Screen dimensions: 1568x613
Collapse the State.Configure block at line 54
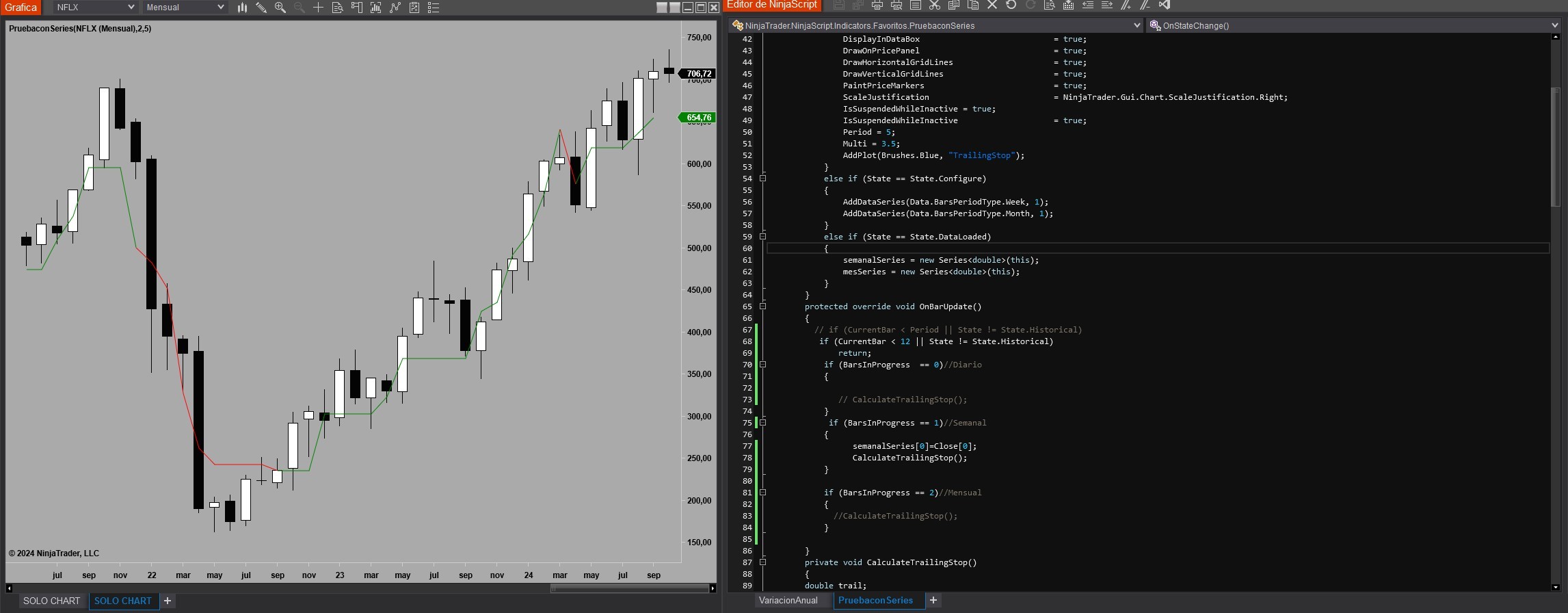(762, 179)
